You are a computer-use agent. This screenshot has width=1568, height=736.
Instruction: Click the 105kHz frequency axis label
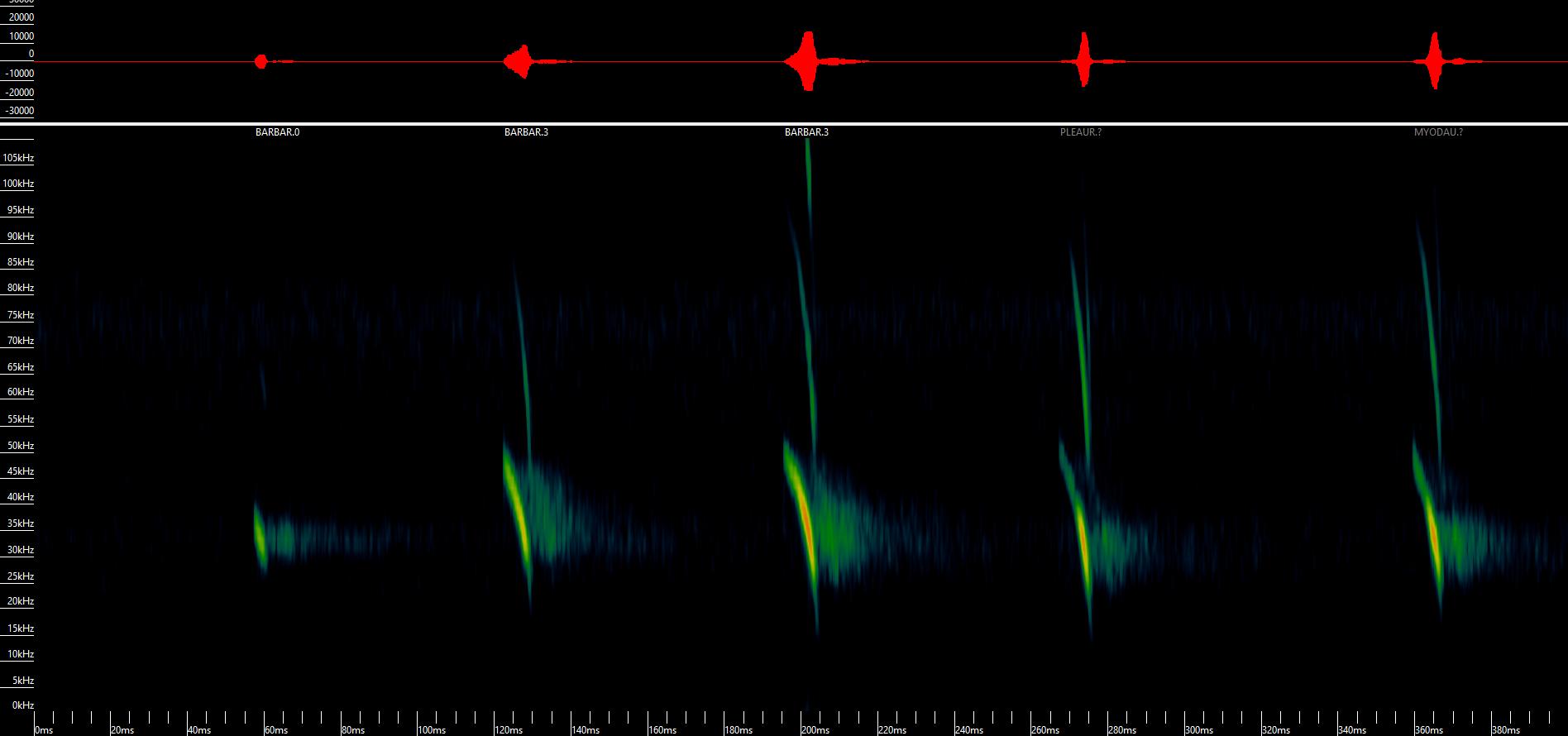pos(18,158)
